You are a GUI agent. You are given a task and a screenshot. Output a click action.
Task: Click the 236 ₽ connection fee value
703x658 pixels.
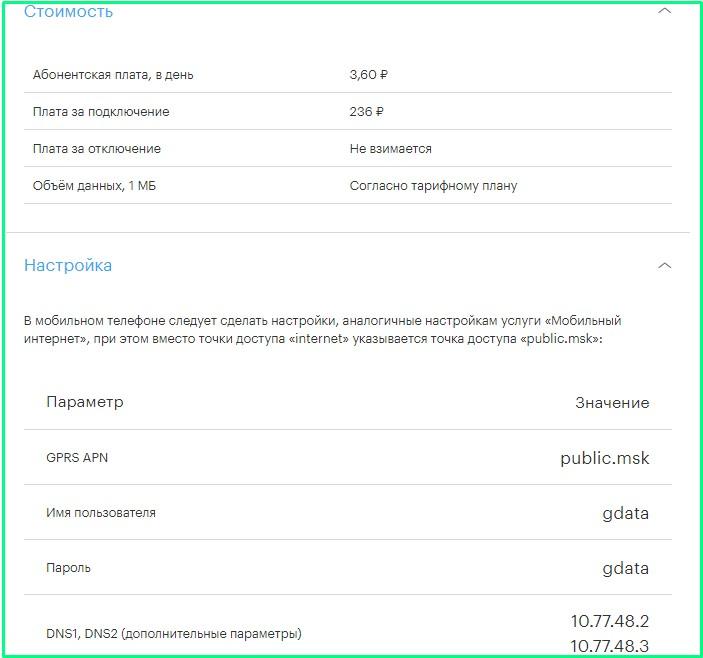click(x=367, y=112)
